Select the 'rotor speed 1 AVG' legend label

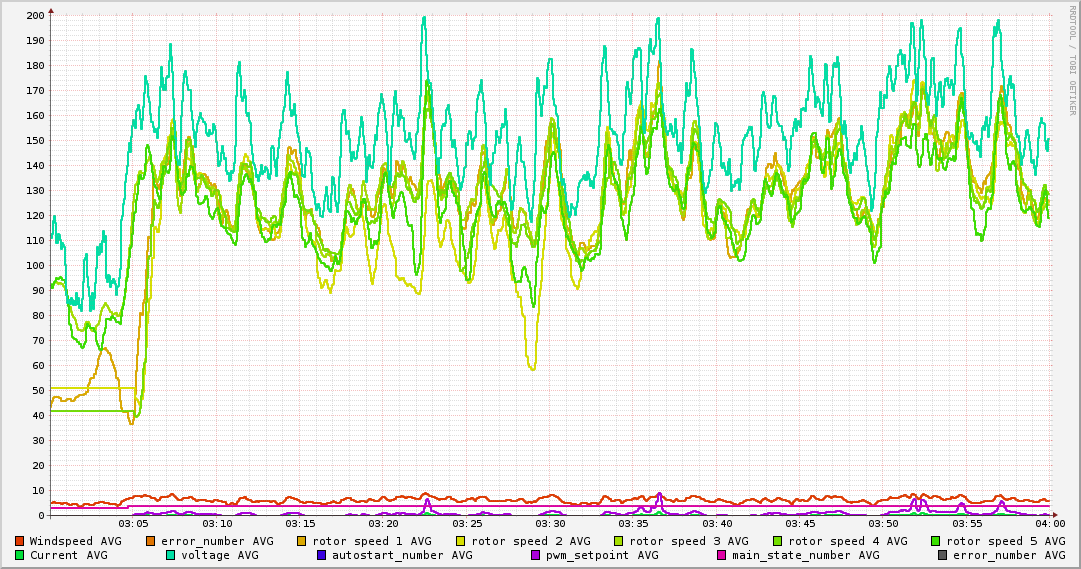(372, 542)
